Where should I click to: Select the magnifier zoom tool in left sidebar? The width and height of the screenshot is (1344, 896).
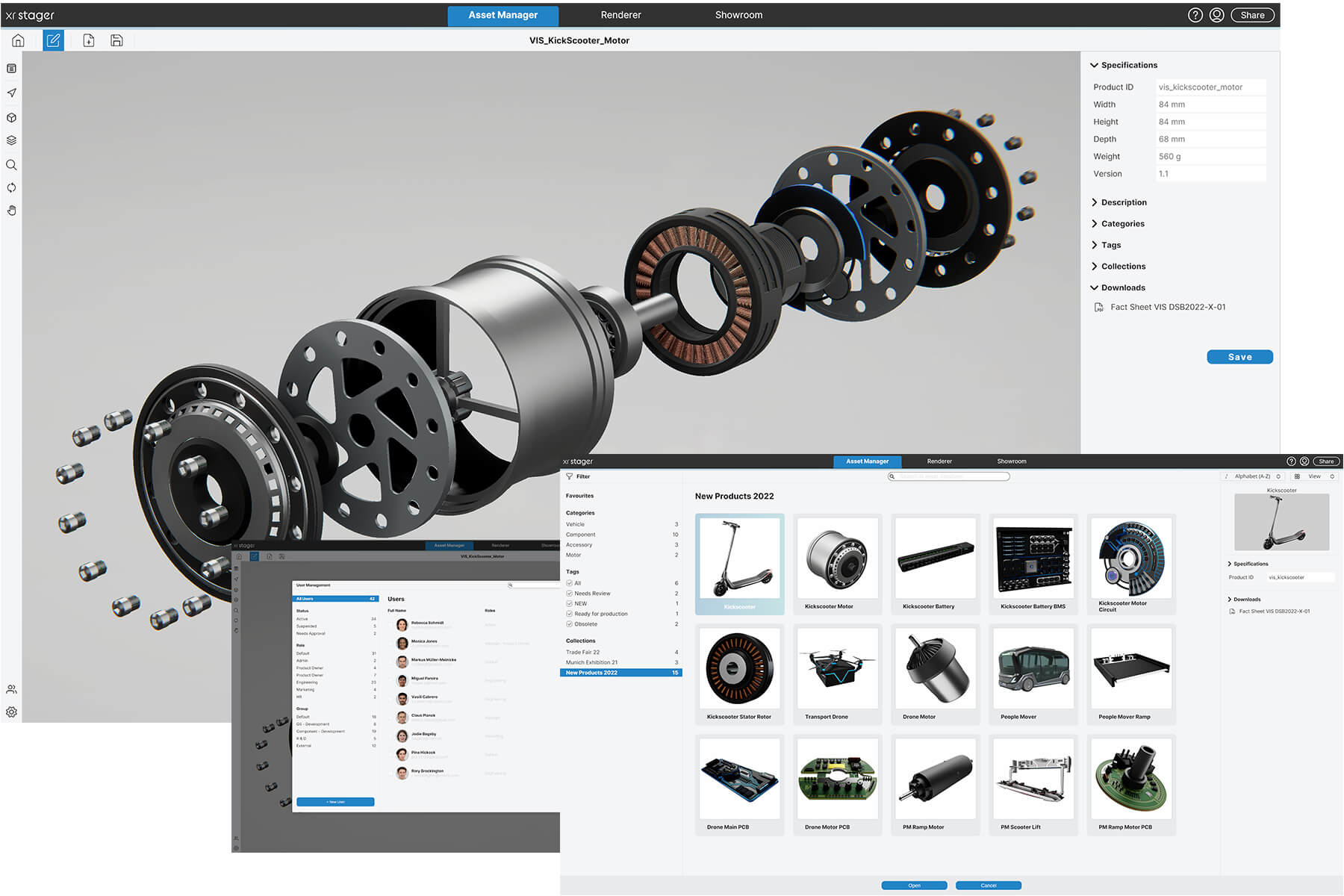11,165
